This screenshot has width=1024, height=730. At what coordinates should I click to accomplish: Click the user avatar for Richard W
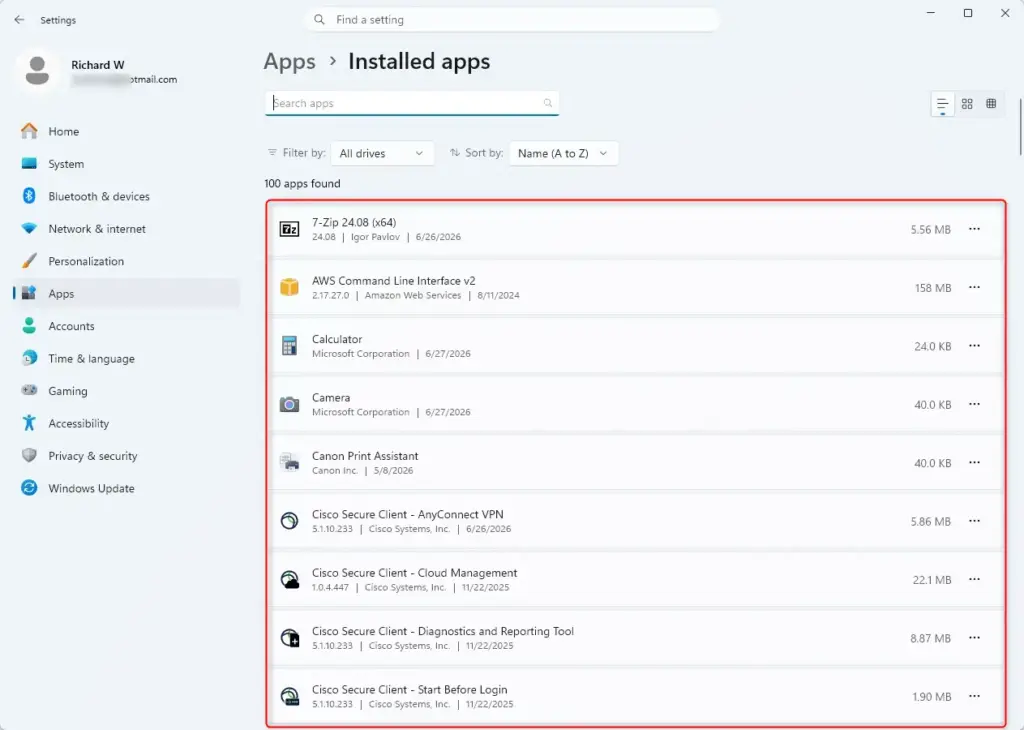pos(37,71)
